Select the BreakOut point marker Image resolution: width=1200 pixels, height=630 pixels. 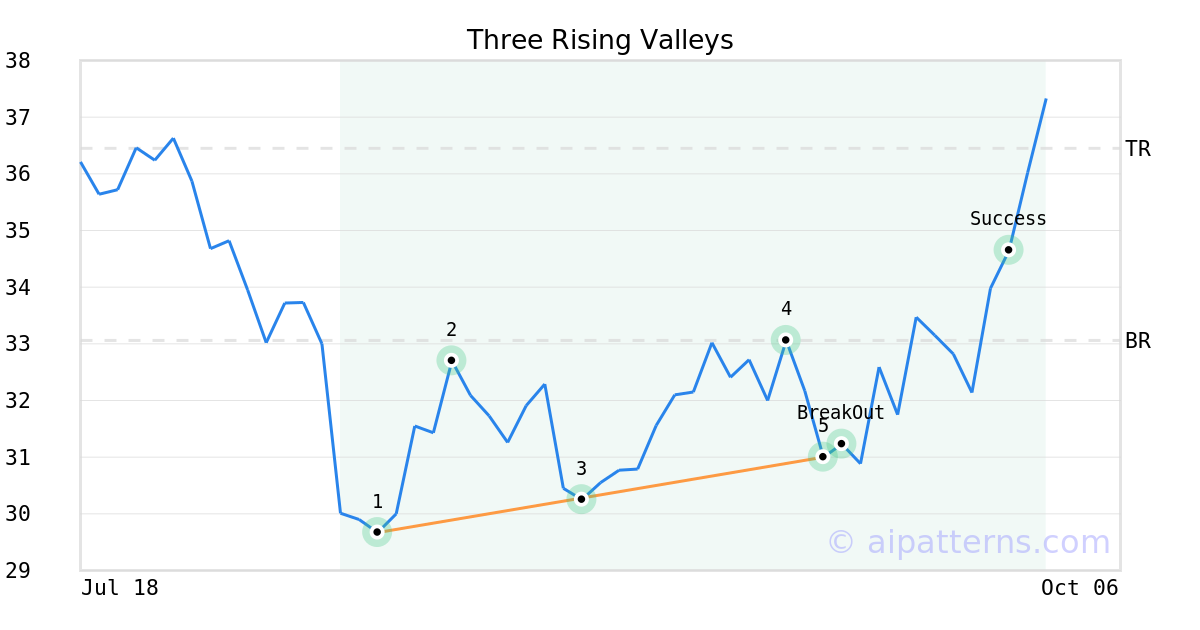[x=841, y=443]
